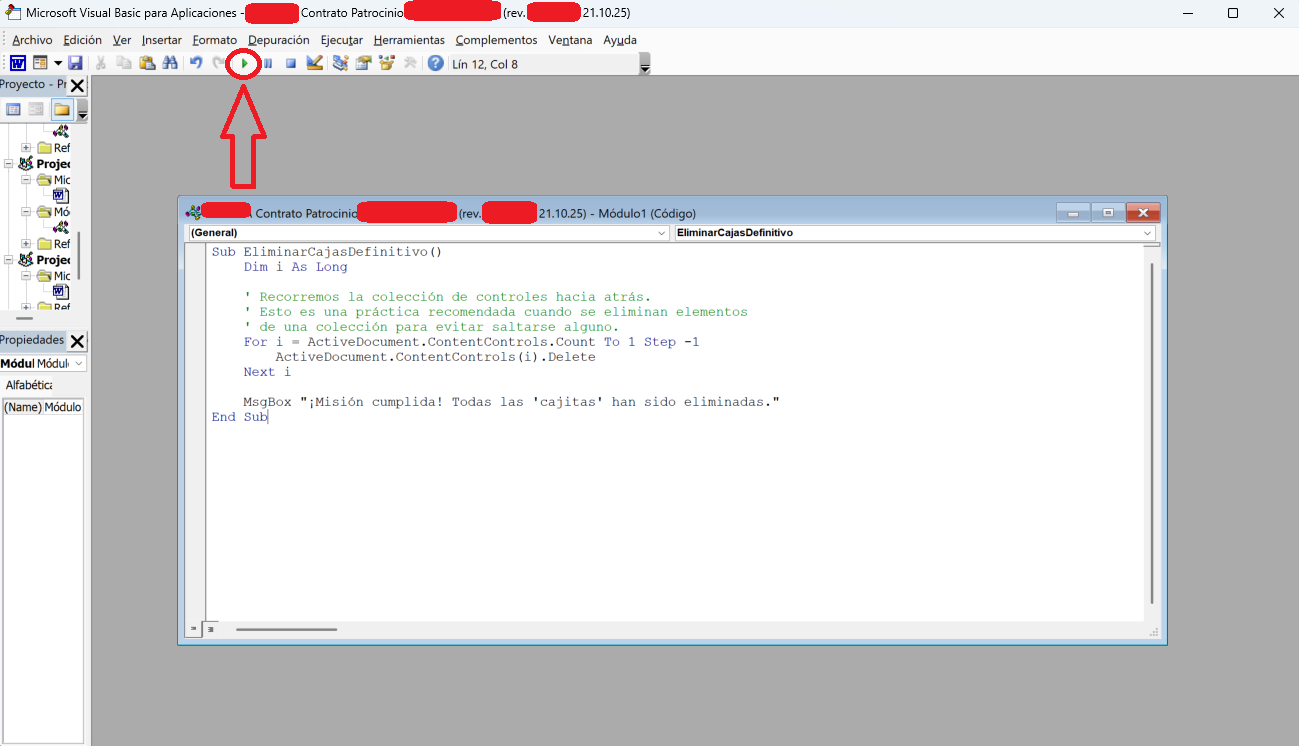This screenshot has width=1299, height=746.
Task: Select View Code icon in Project Explorer
Action: point(13,110)
